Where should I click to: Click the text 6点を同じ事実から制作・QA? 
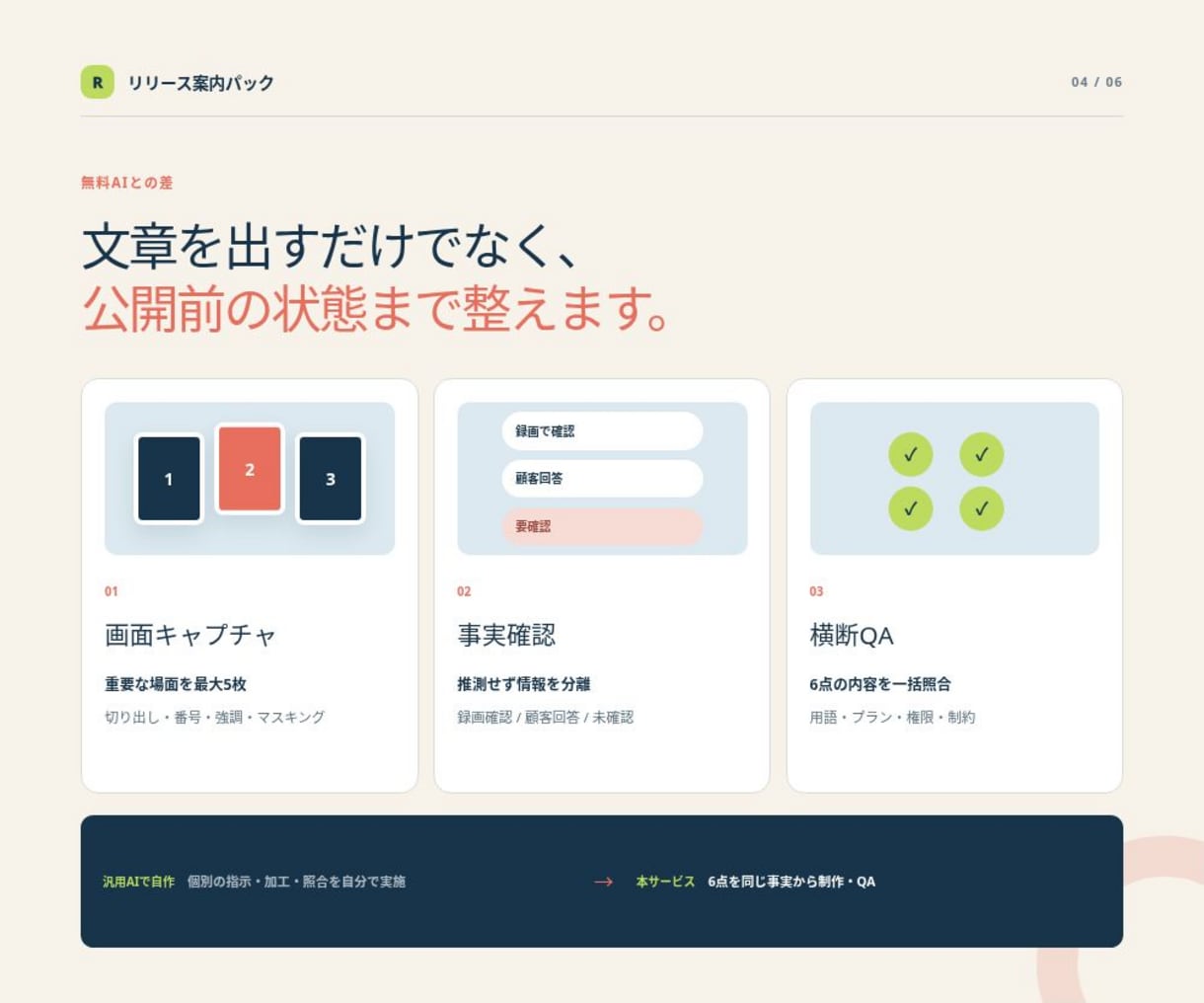point(791,882)
